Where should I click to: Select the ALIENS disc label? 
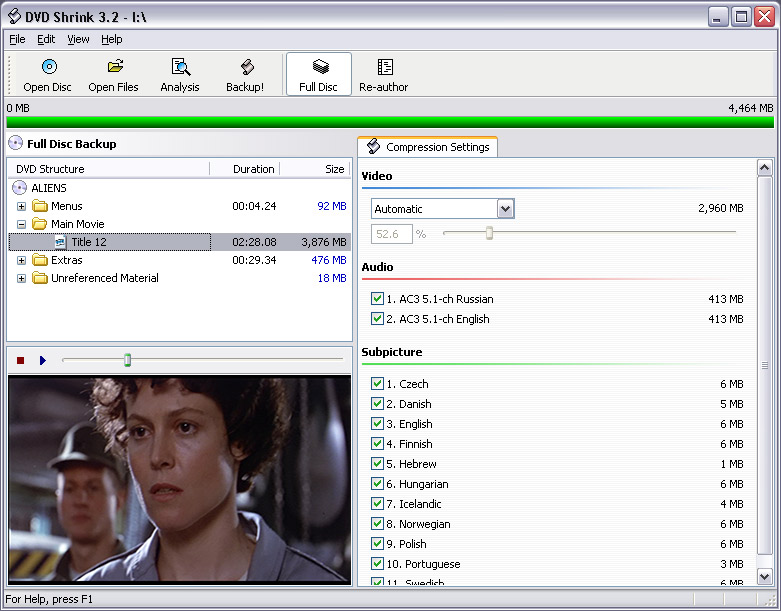49,188
